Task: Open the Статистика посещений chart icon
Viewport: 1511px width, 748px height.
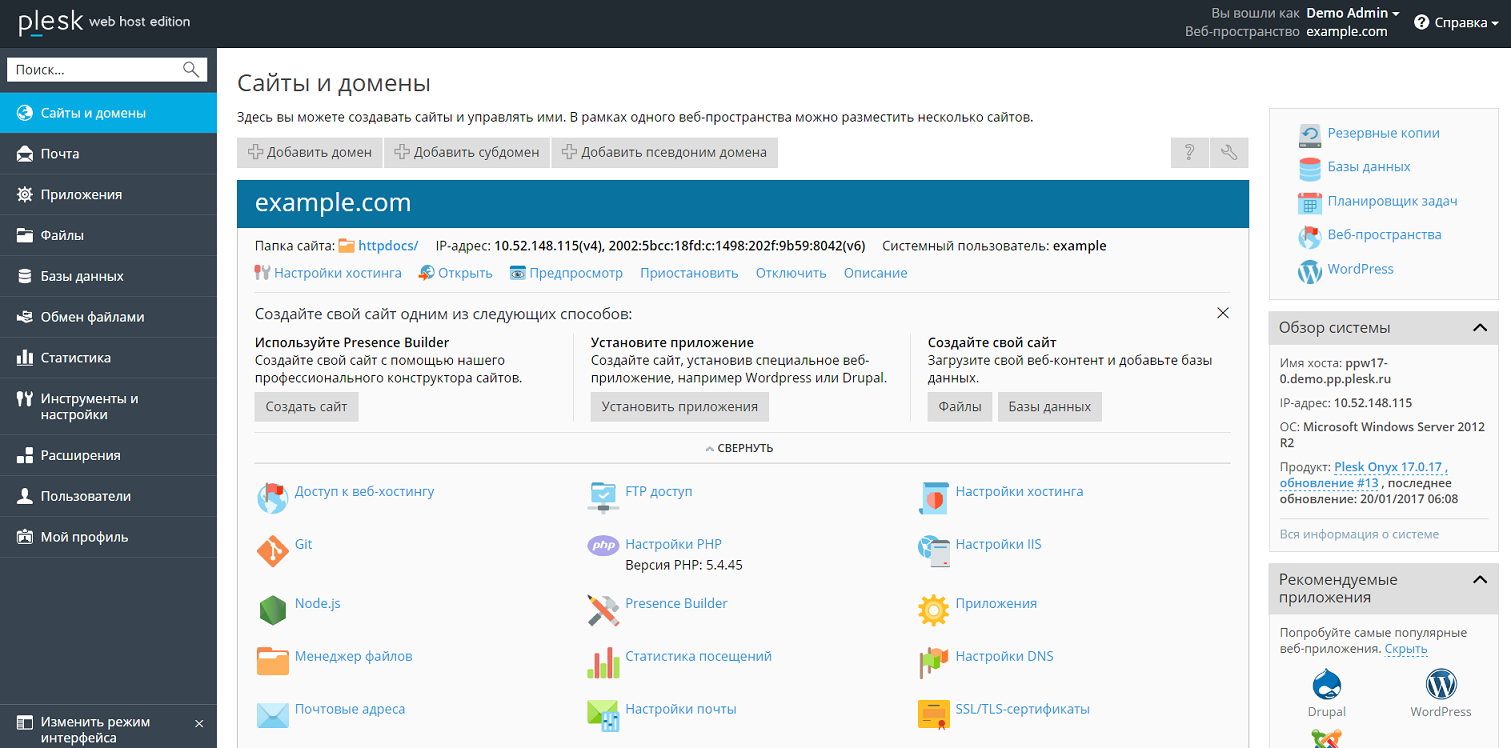Action: pos(603,662)
